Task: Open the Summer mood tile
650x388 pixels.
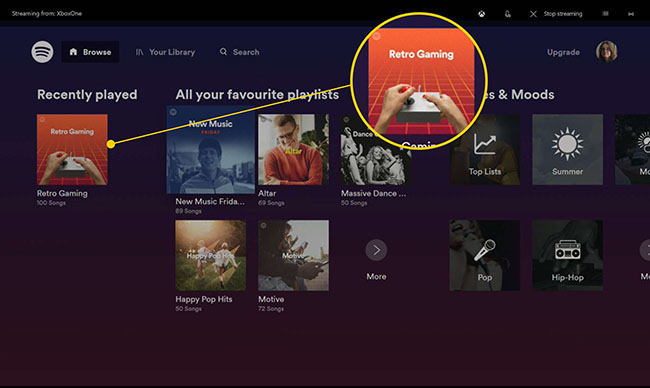Action: [x=568, y=150]
